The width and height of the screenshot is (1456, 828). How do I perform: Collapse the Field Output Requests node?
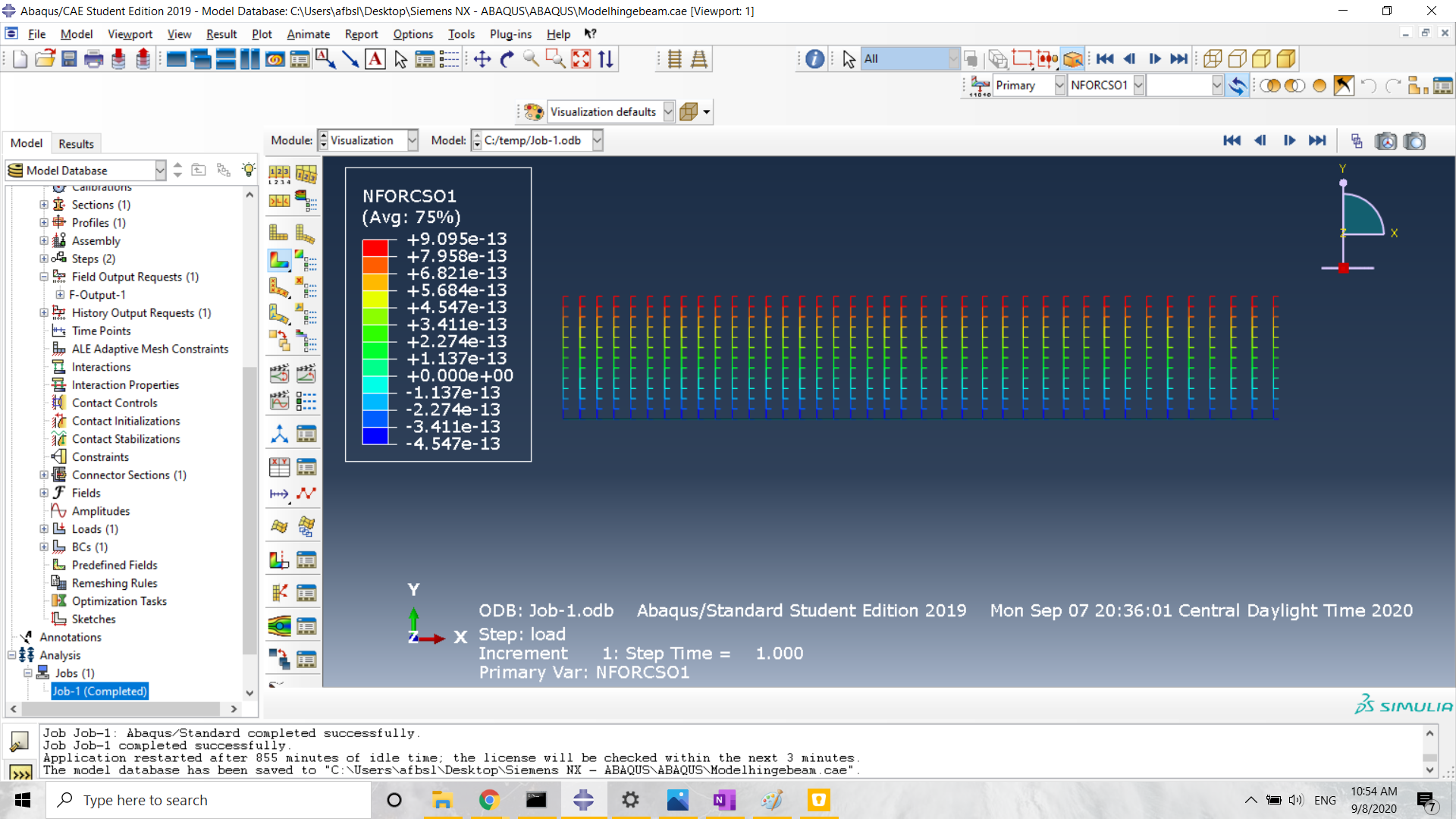44,278
